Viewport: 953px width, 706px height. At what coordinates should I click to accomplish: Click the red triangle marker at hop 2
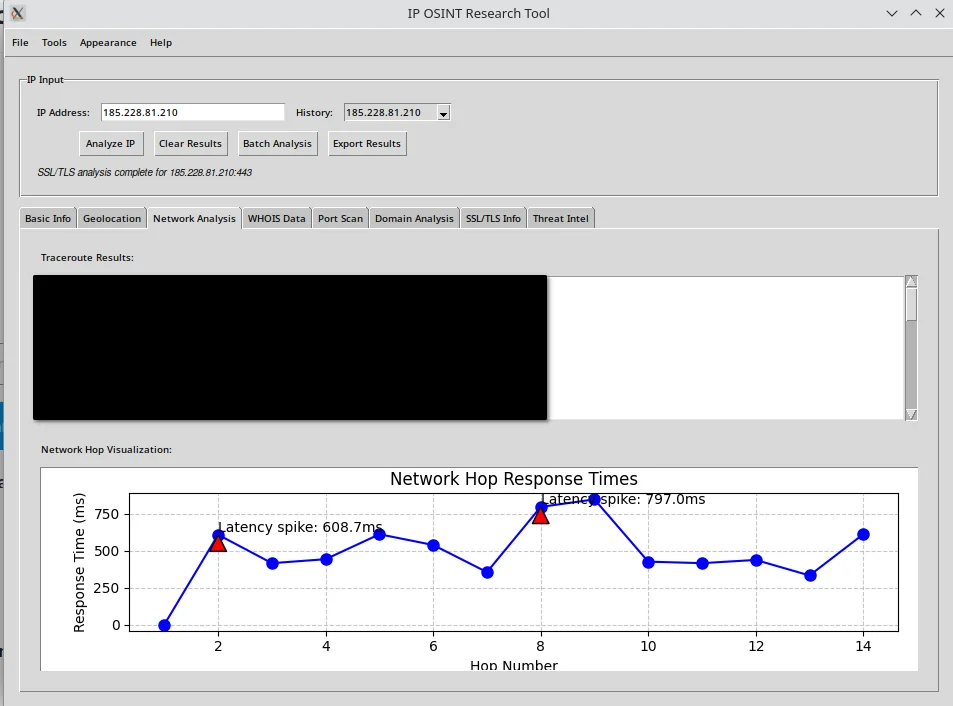point(218,543)
